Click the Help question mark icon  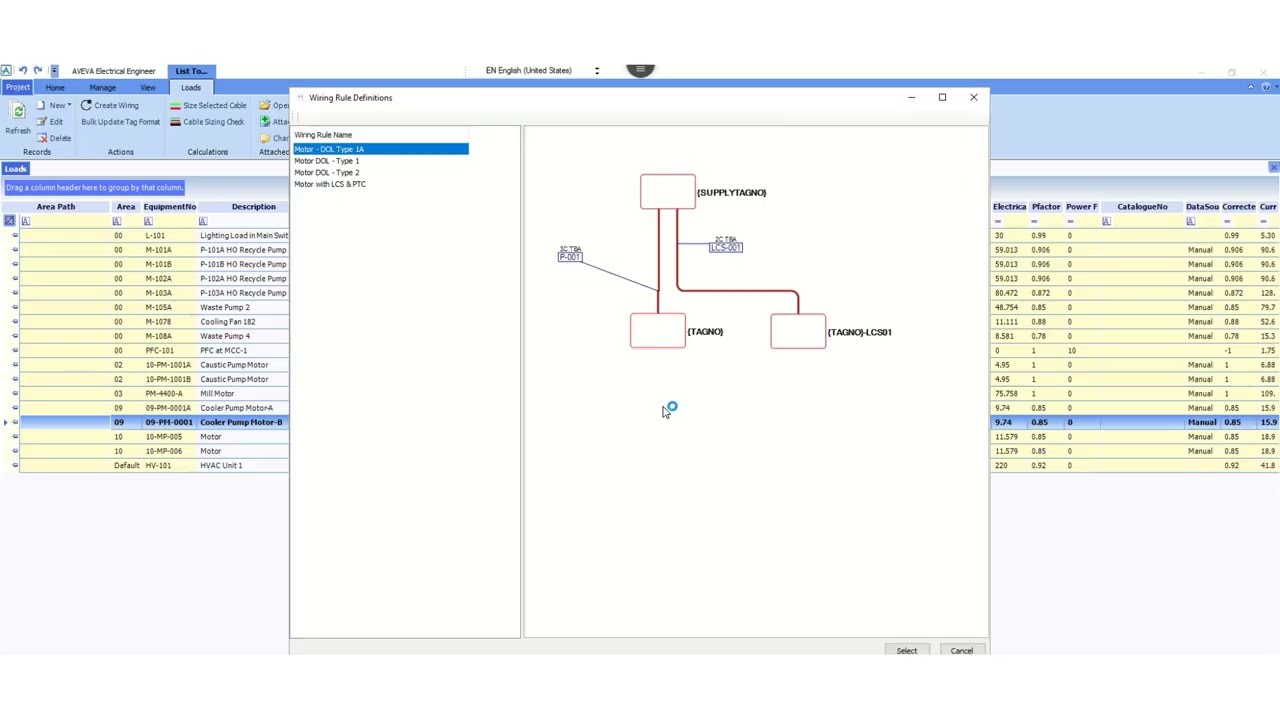pos(1266,87)
